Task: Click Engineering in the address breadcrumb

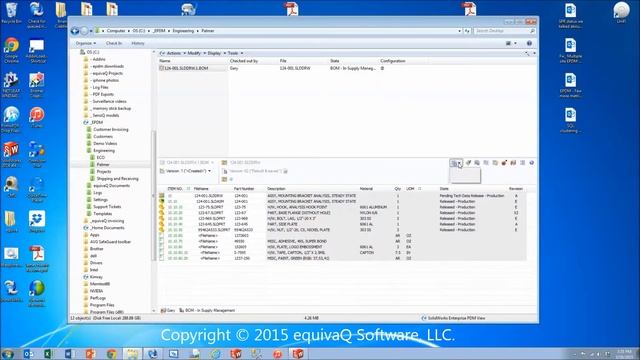Action: (183, 31)
